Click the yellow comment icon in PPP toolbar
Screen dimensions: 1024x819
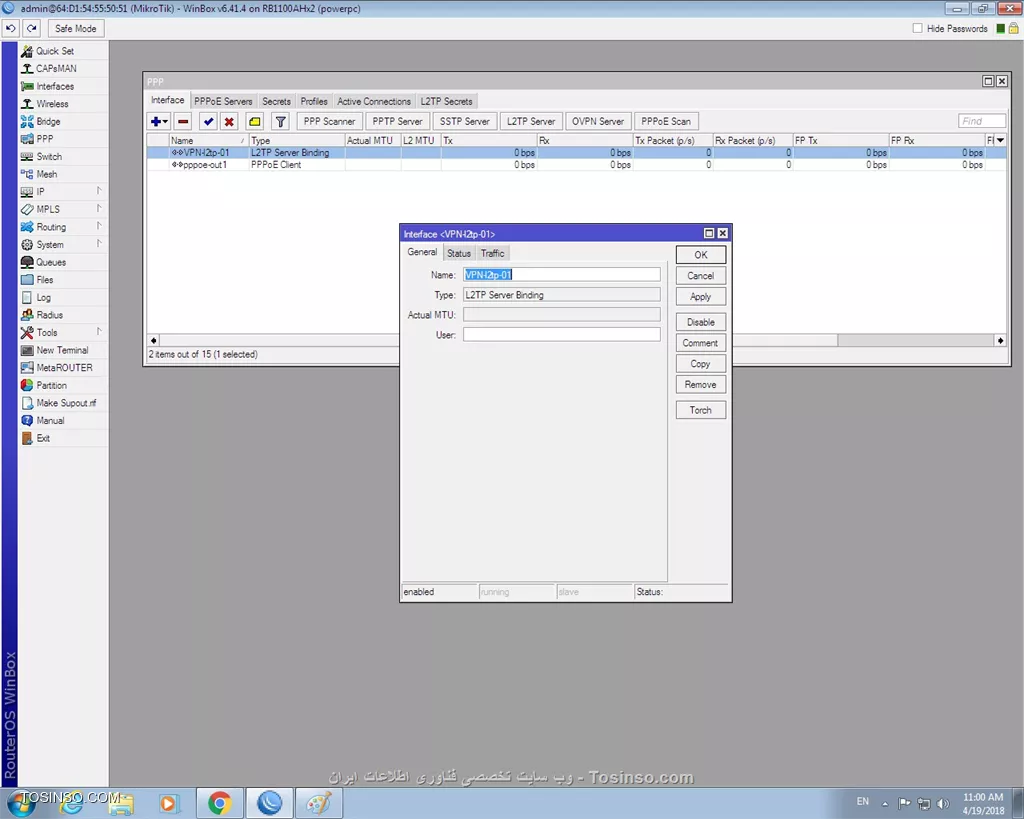coord(255,121)
